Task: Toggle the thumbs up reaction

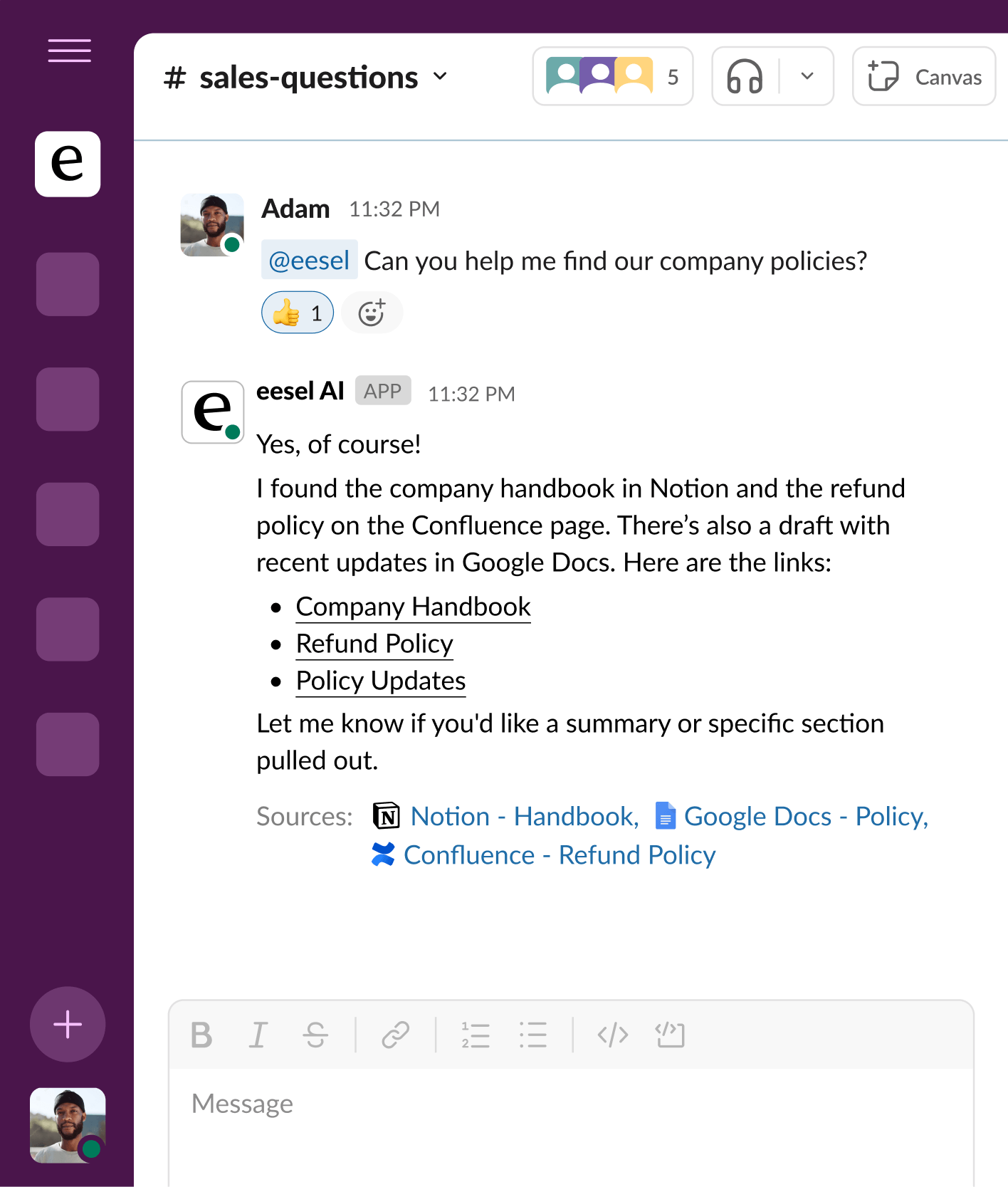Action: [298, 313]
